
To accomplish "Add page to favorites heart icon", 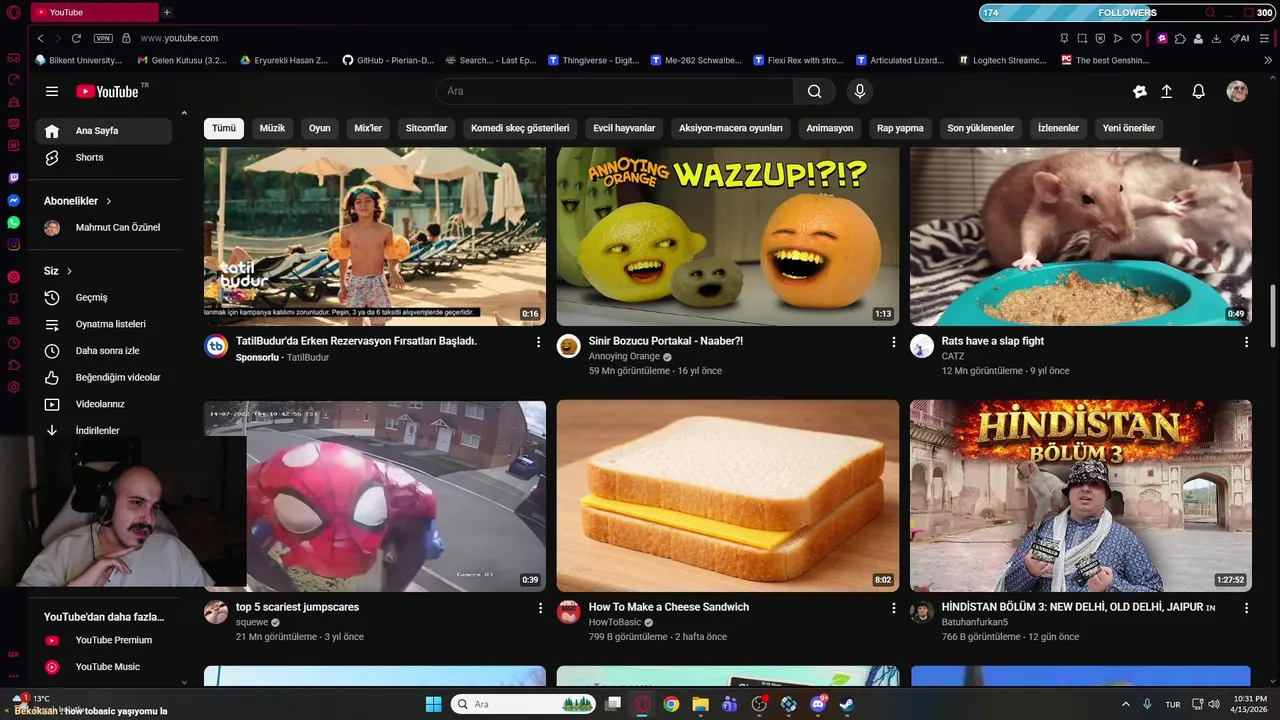I will (1136, 38).
